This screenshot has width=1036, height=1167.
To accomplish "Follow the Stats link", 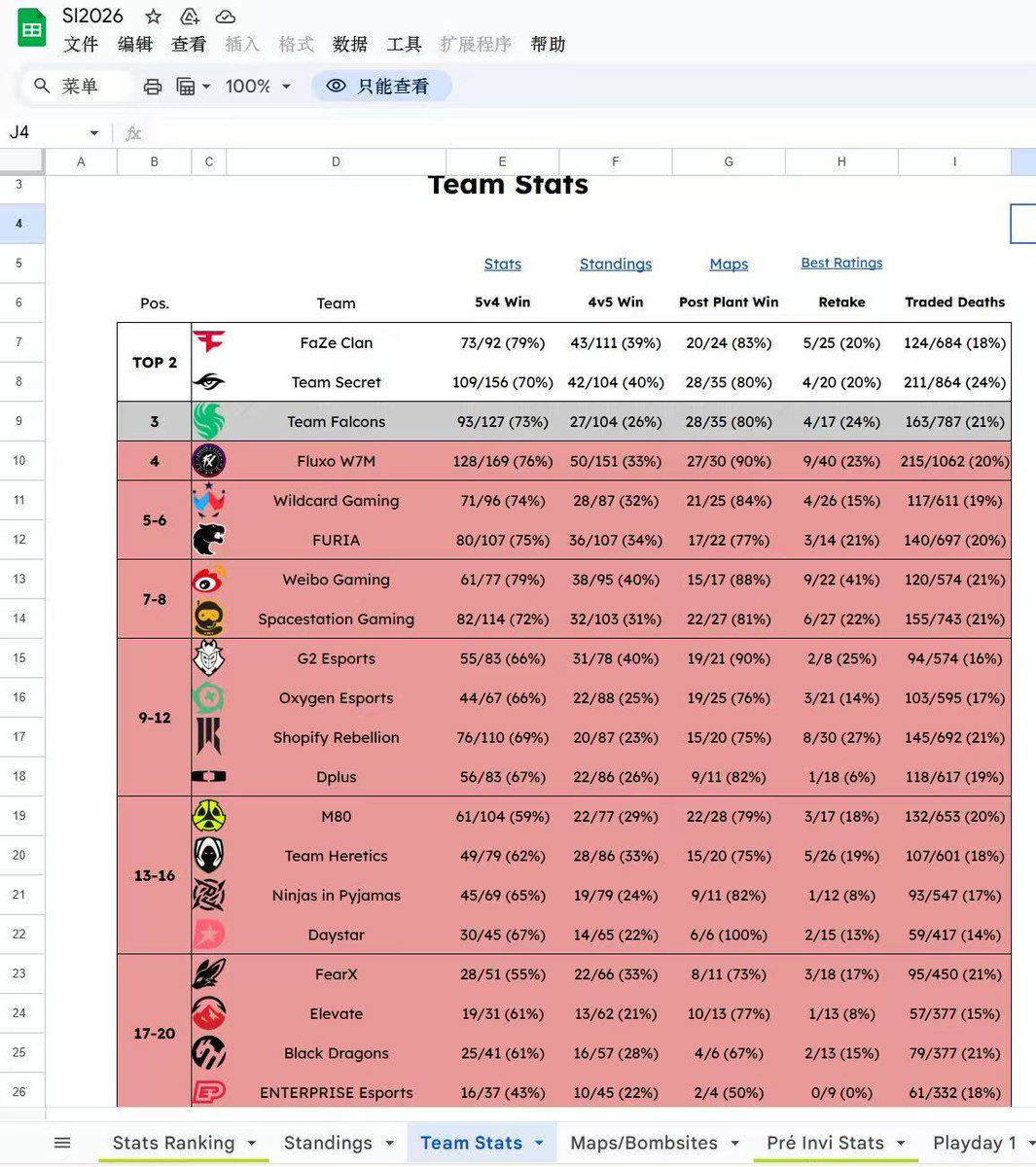I will [503, 264].
